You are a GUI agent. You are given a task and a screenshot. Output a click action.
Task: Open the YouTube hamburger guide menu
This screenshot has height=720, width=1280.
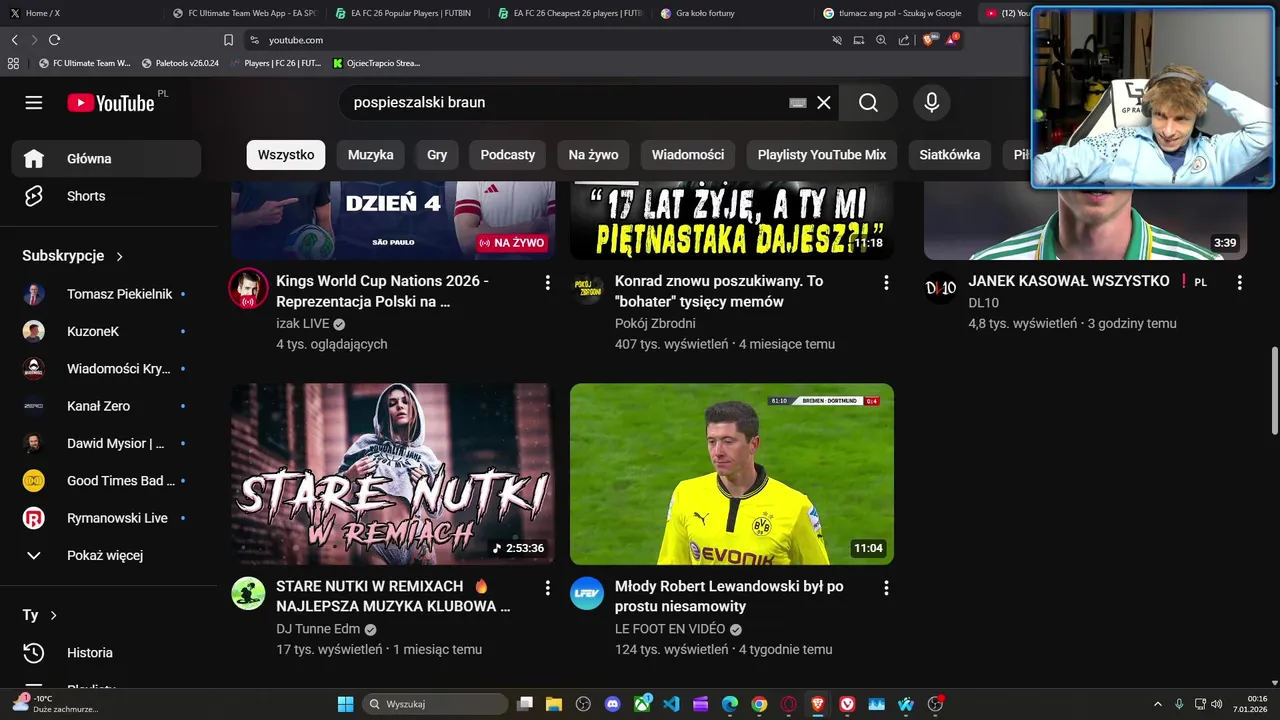click(34, 103)
